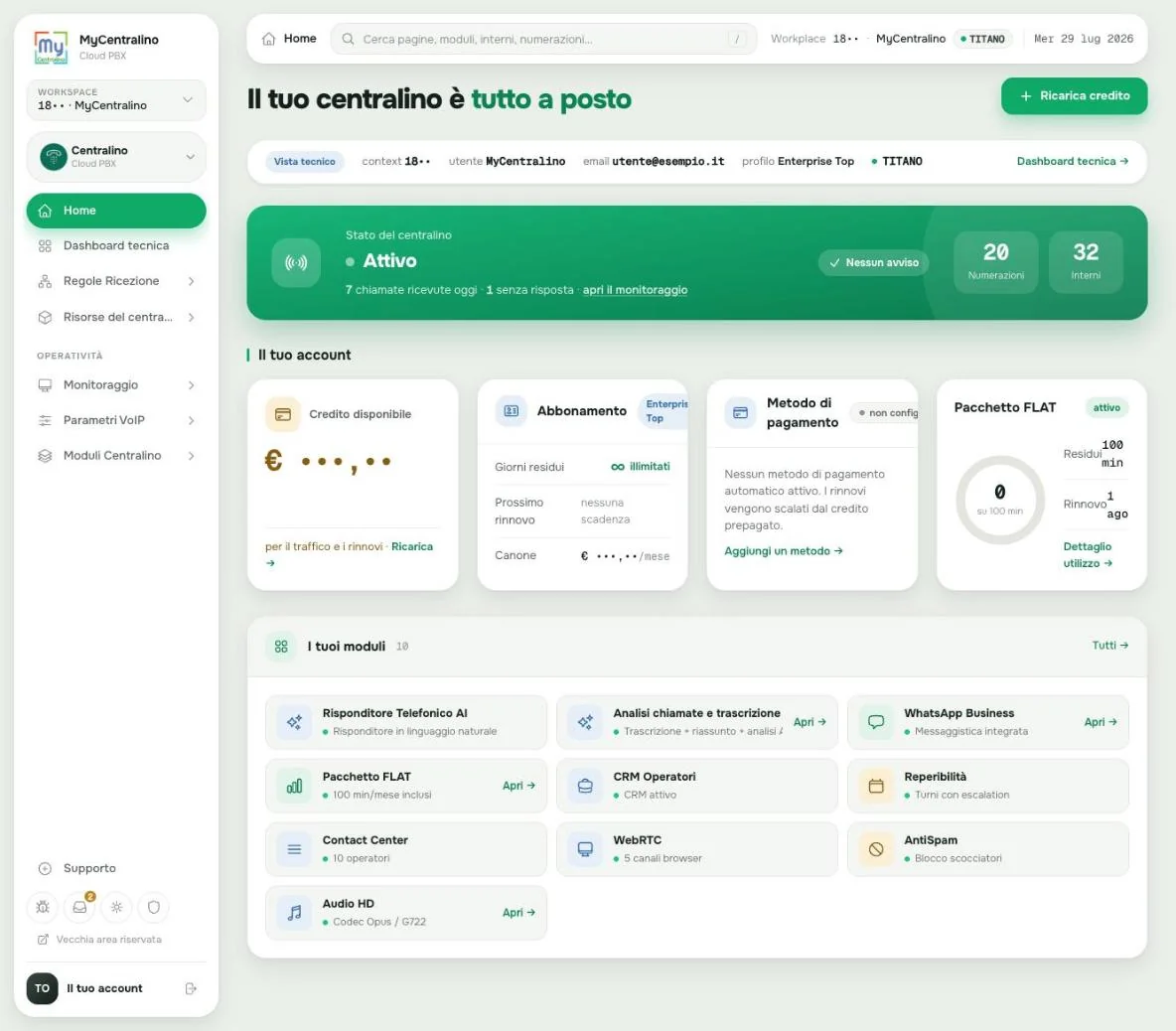Click the Credito disponibile card icon

(283, 414)
